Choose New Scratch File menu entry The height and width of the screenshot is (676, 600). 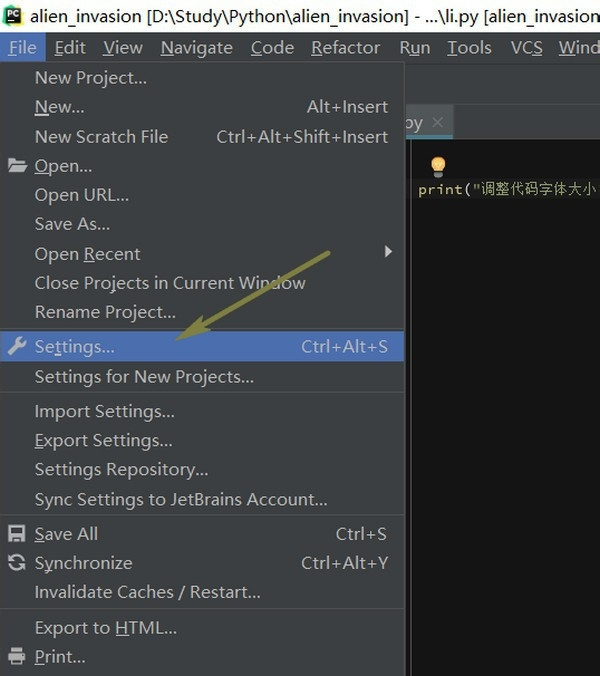click(x=101, y=137)
